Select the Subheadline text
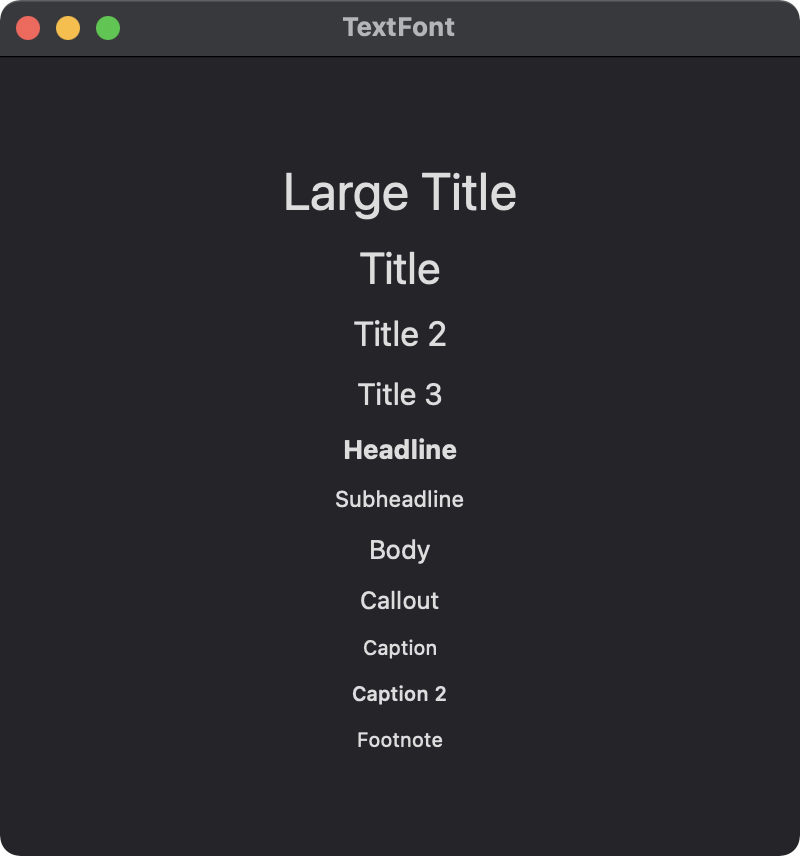Image resolution: width=800 pixels, height=856 pixels. pyautogui.click(x=400, y=499)
